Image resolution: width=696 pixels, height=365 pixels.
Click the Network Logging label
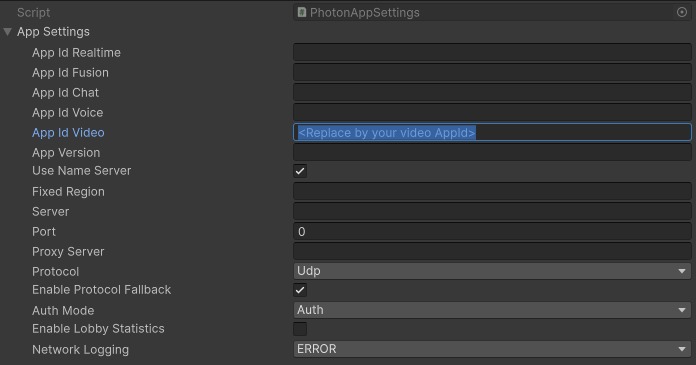[x=80, y=350]
